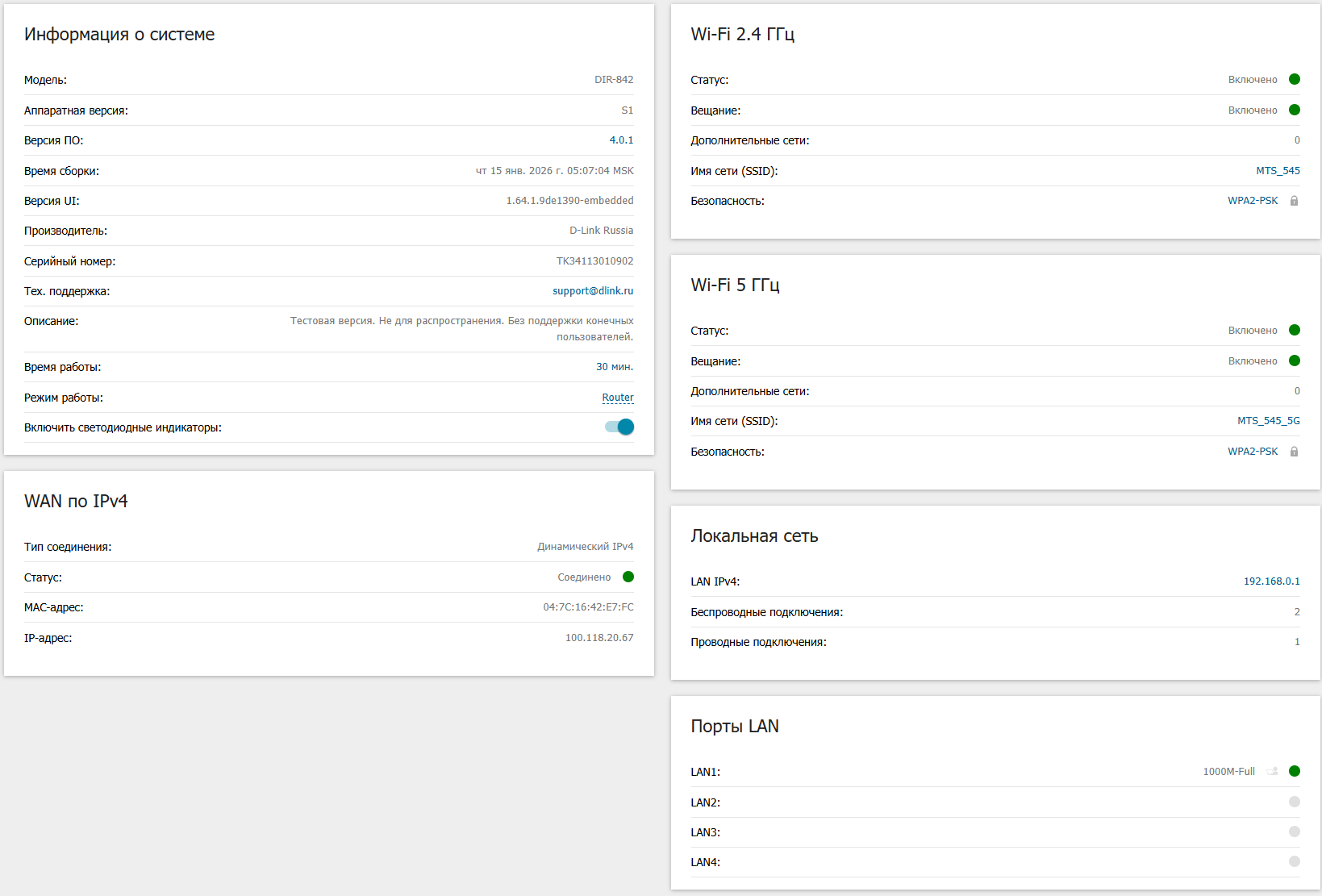This screenshot has width=1322, height=896.
Task: Toggle the LED indicators switch off
Action: pos(619,427)
